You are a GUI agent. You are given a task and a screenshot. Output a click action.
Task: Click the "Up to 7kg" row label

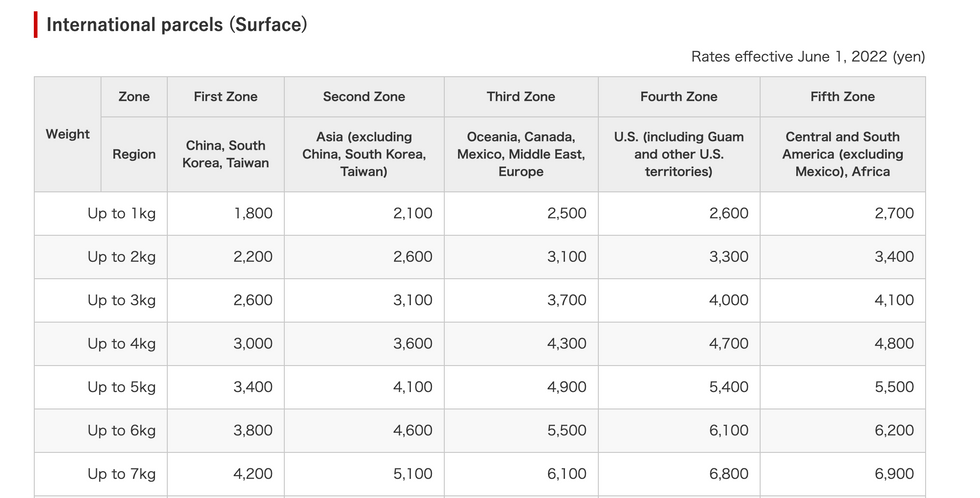click(x=121, y=474)
